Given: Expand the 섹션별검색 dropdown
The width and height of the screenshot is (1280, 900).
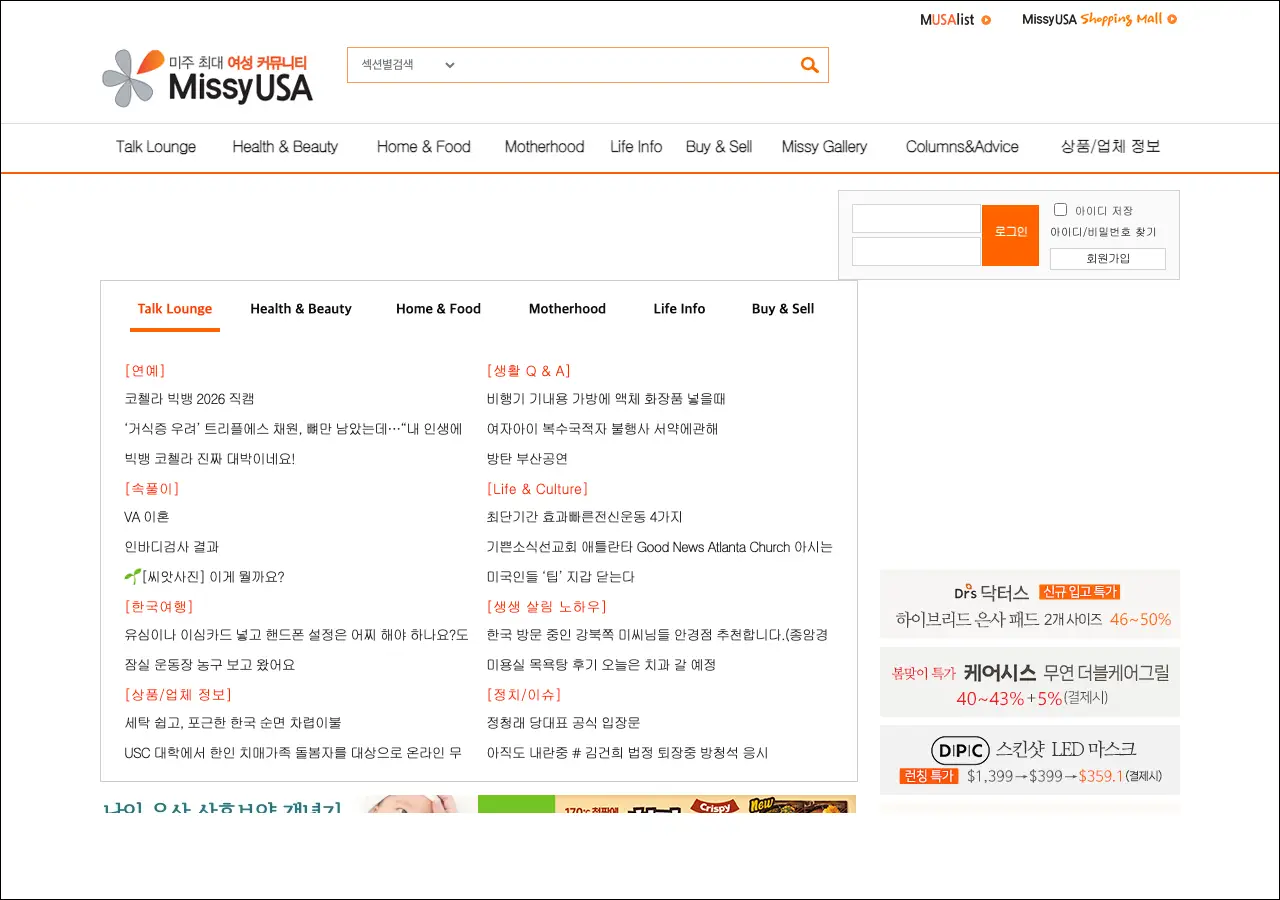Looking at the screenshot, I should point(408,65).
